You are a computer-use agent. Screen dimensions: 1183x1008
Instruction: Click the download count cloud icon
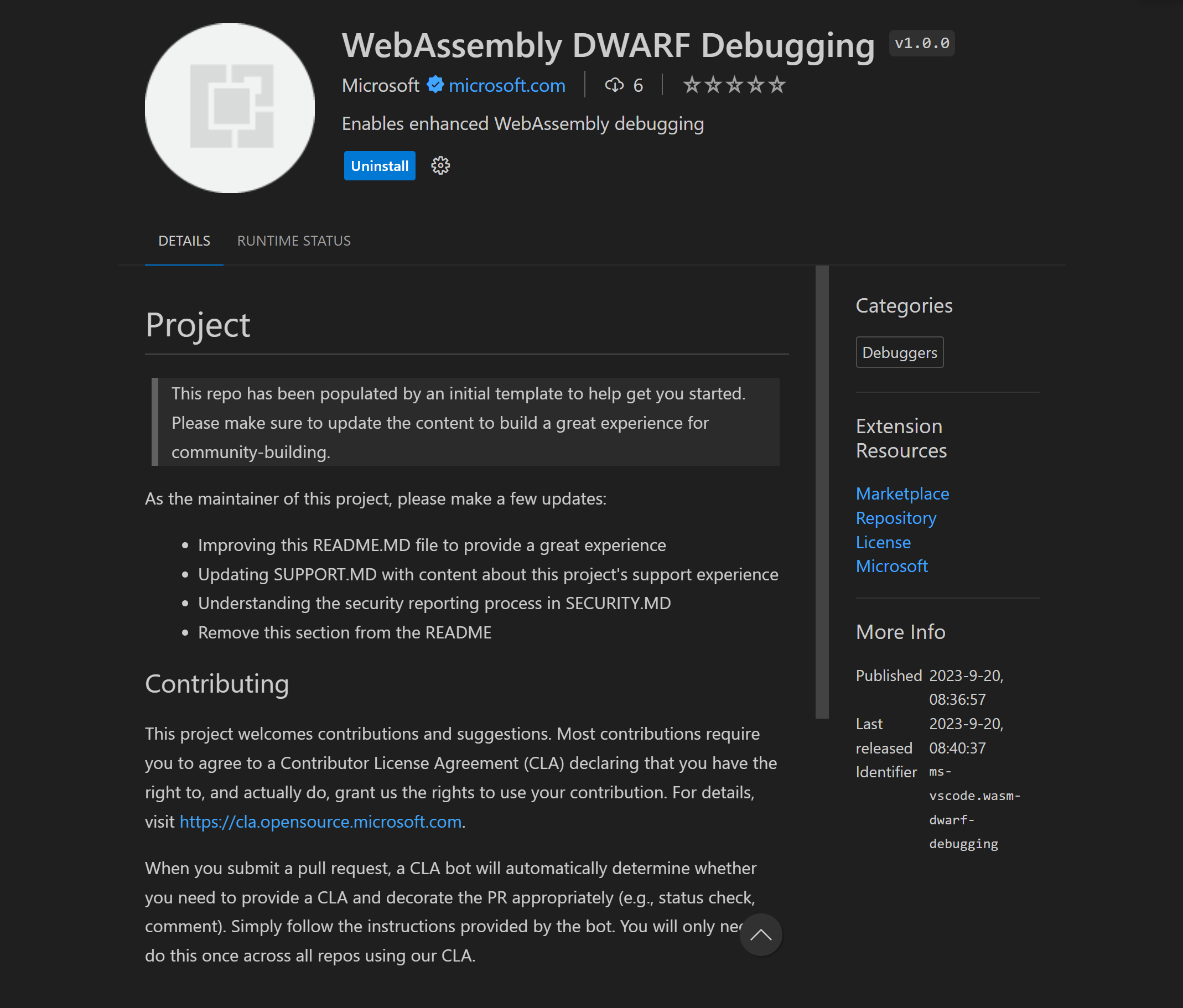(614, 85)
